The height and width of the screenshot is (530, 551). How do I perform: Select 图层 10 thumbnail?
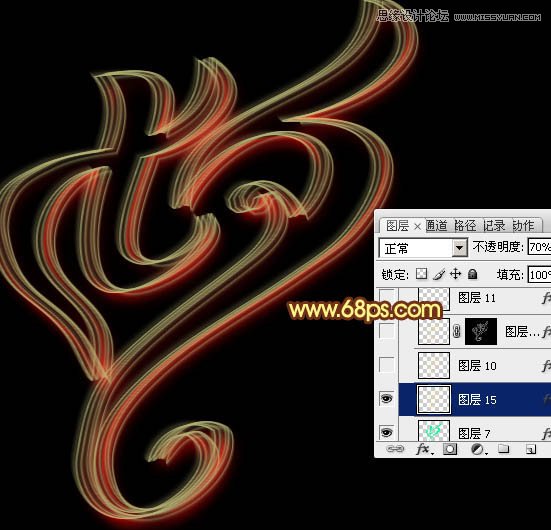pyautogui.click(x=434, y=366)
